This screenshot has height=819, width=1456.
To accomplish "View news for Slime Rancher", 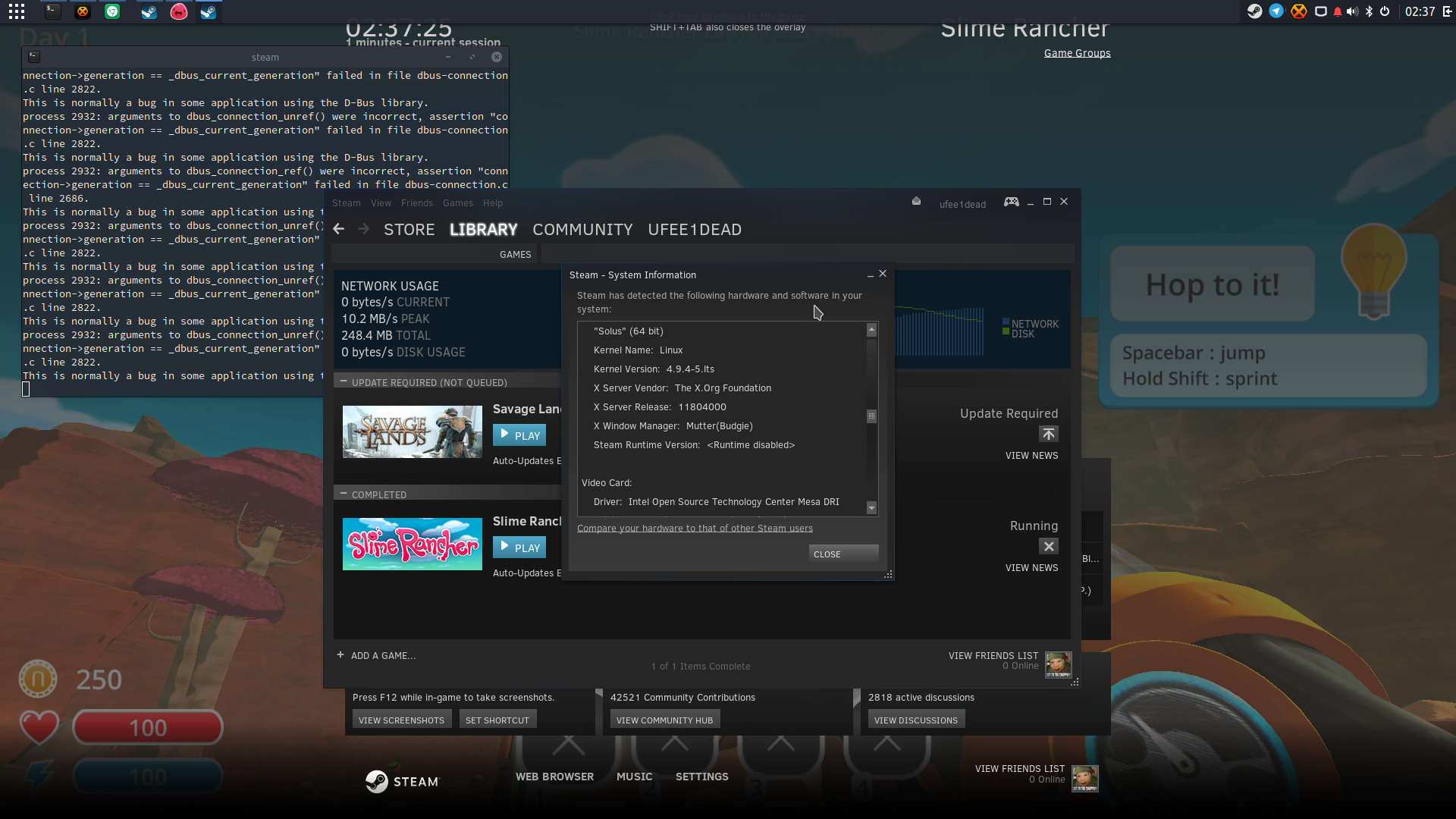I will pyautogui.click(x=1031, y=568).
